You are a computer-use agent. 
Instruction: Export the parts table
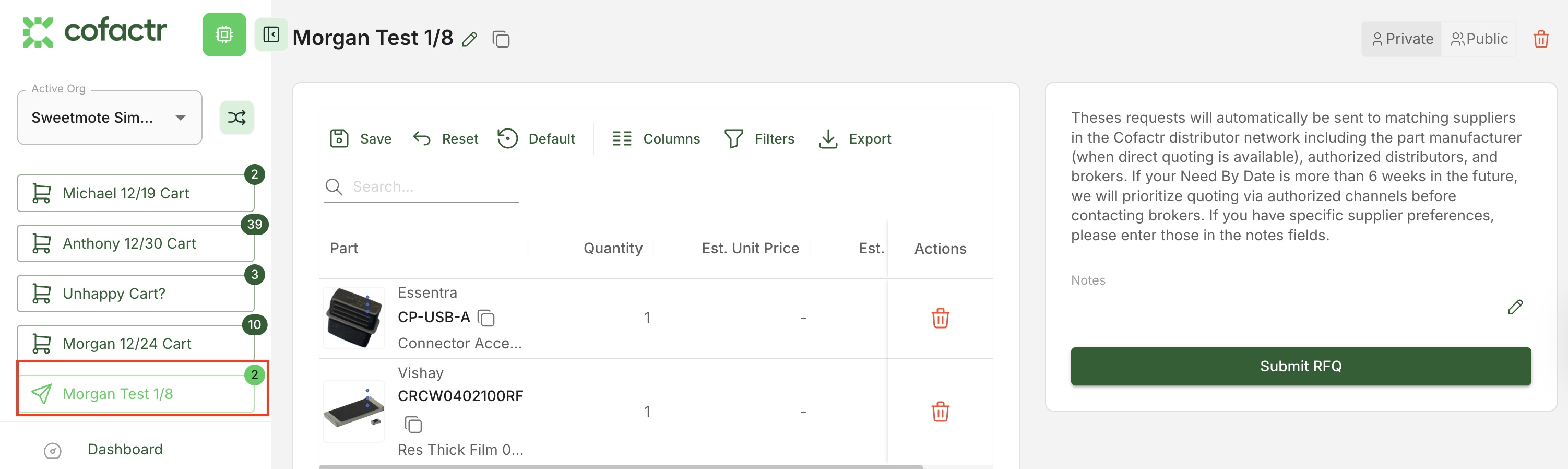tap(854, 139)
